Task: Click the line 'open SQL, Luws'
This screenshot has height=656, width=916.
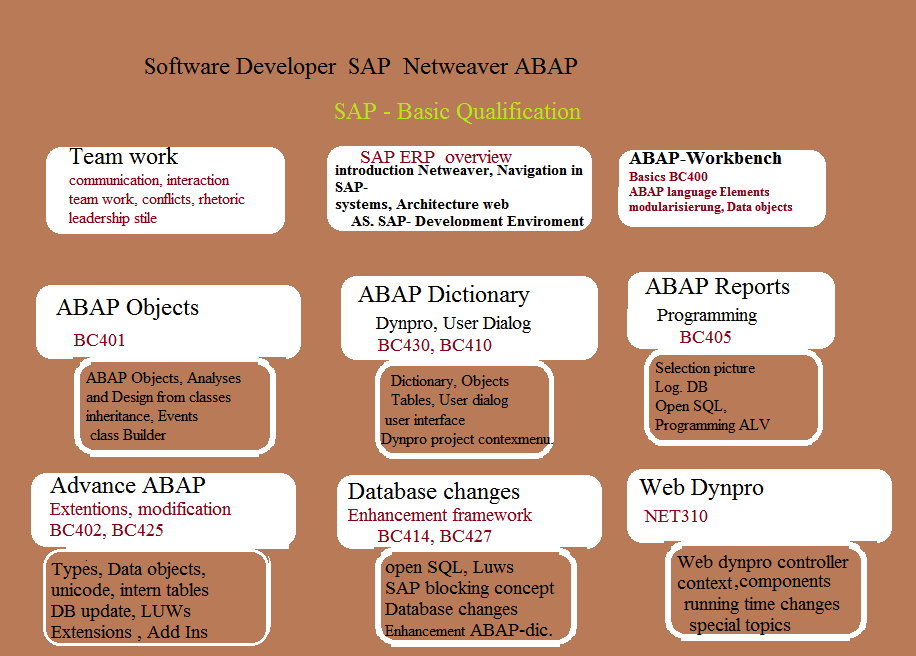Action: pyautogui.click(x=449, y=567)
